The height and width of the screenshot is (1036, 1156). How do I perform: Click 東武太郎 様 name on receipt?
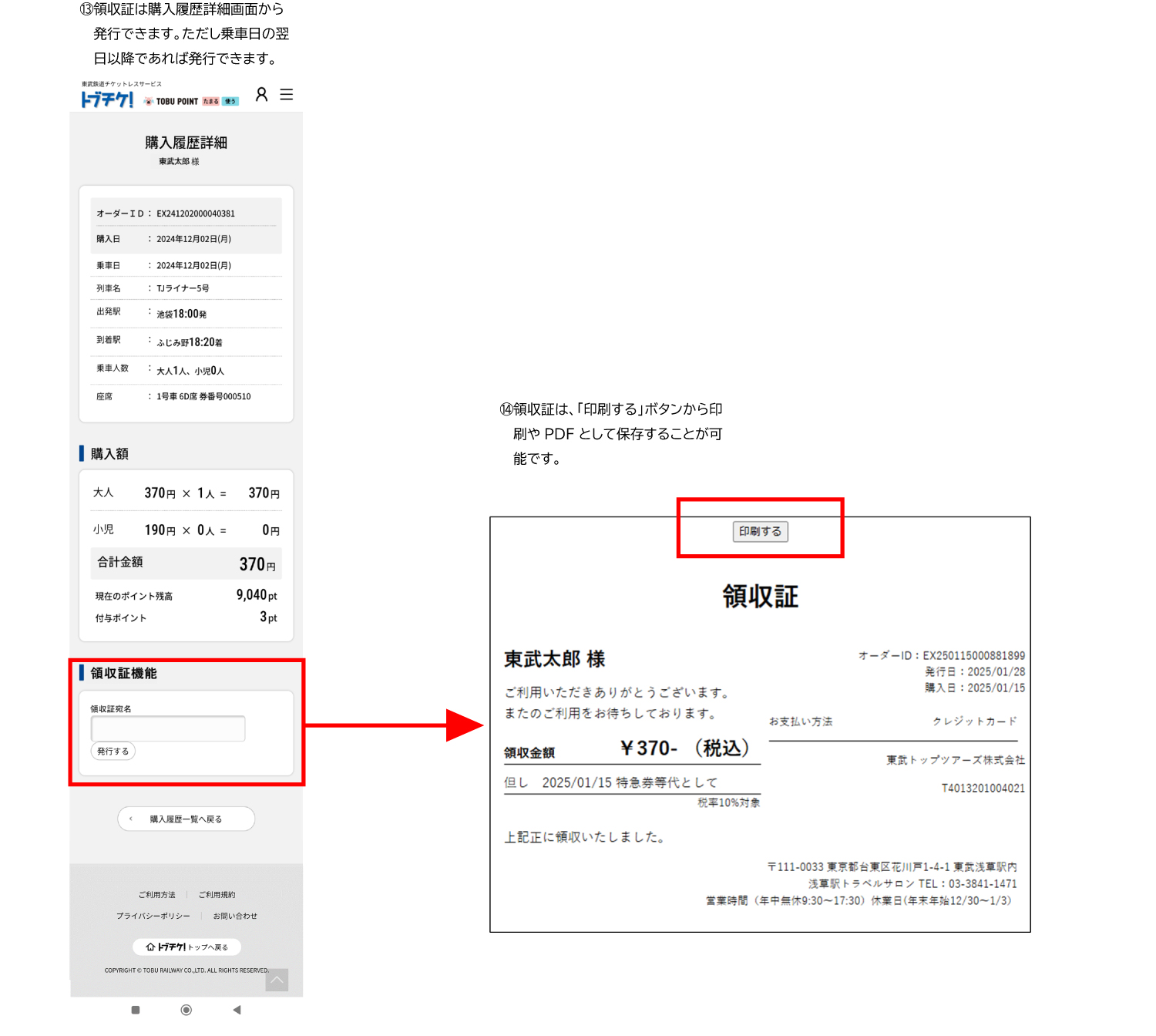tap(554, 659)
